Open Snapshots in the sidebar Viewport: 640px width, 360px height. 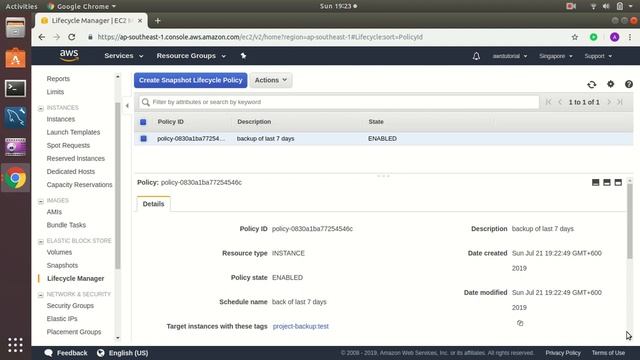click(x=62, y=265)
